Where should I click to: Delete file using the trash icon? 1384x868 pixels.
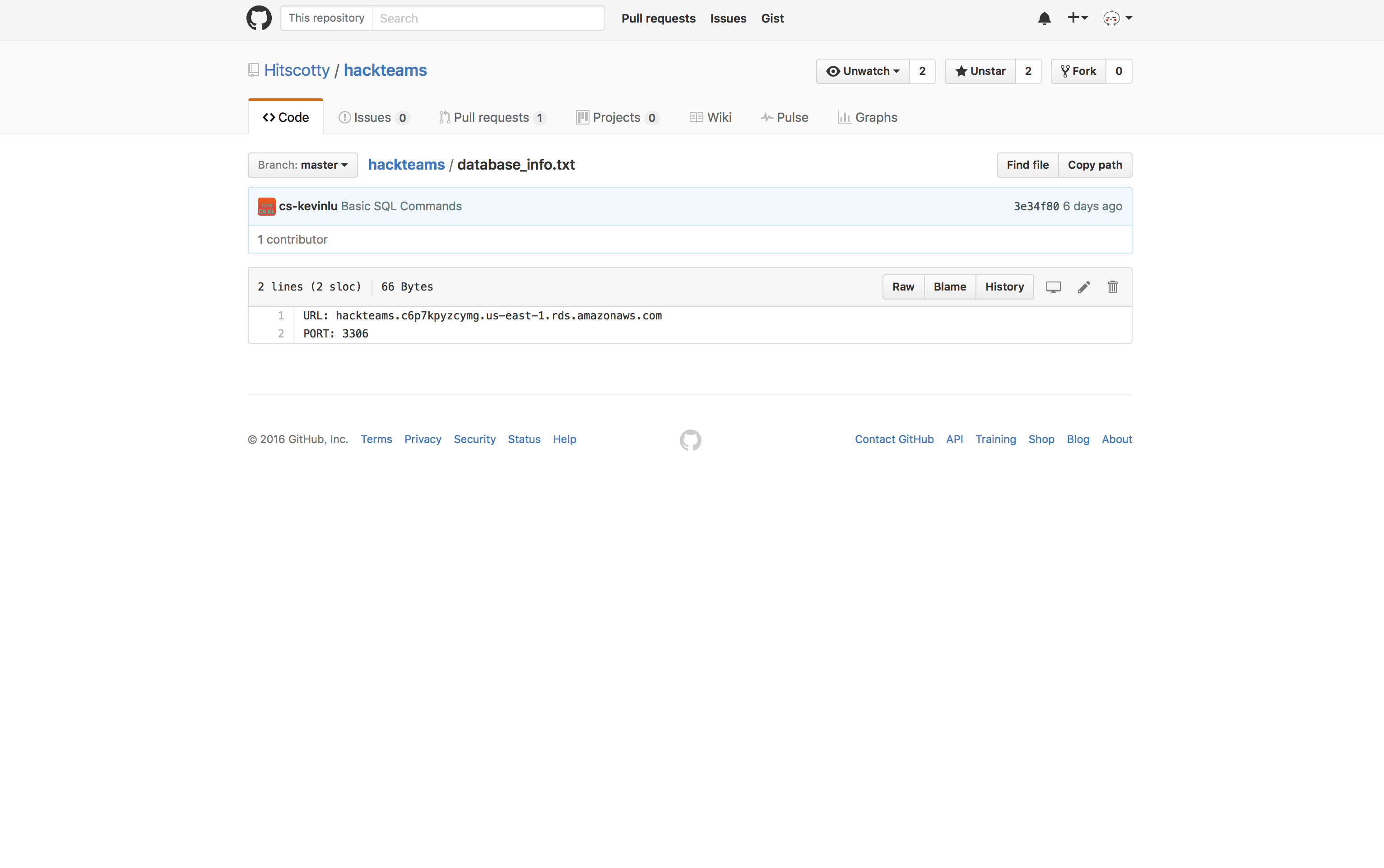(x=1112, y=287)
